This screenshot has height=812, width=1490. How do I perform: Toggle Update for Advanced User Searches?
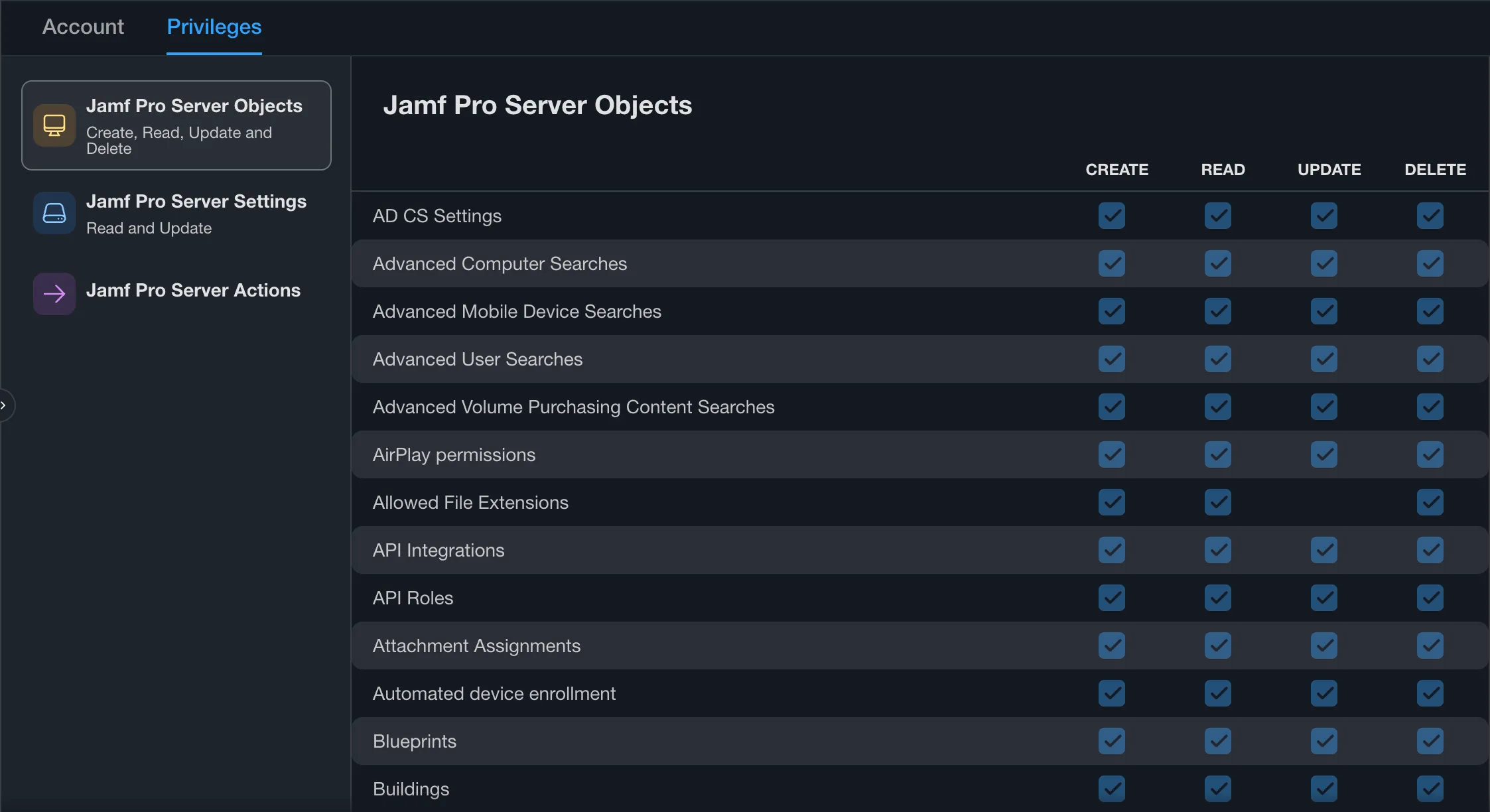coord(1324,359)
